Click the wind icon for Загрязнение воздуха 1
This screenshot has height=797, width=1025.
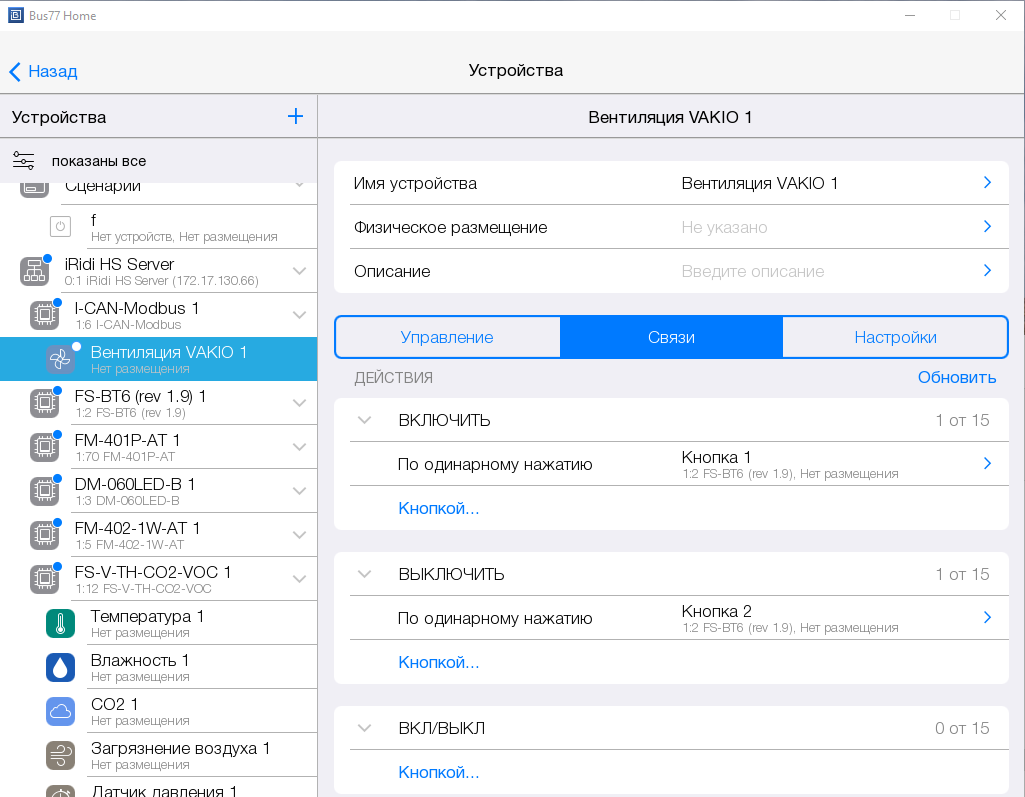[60, 755]
